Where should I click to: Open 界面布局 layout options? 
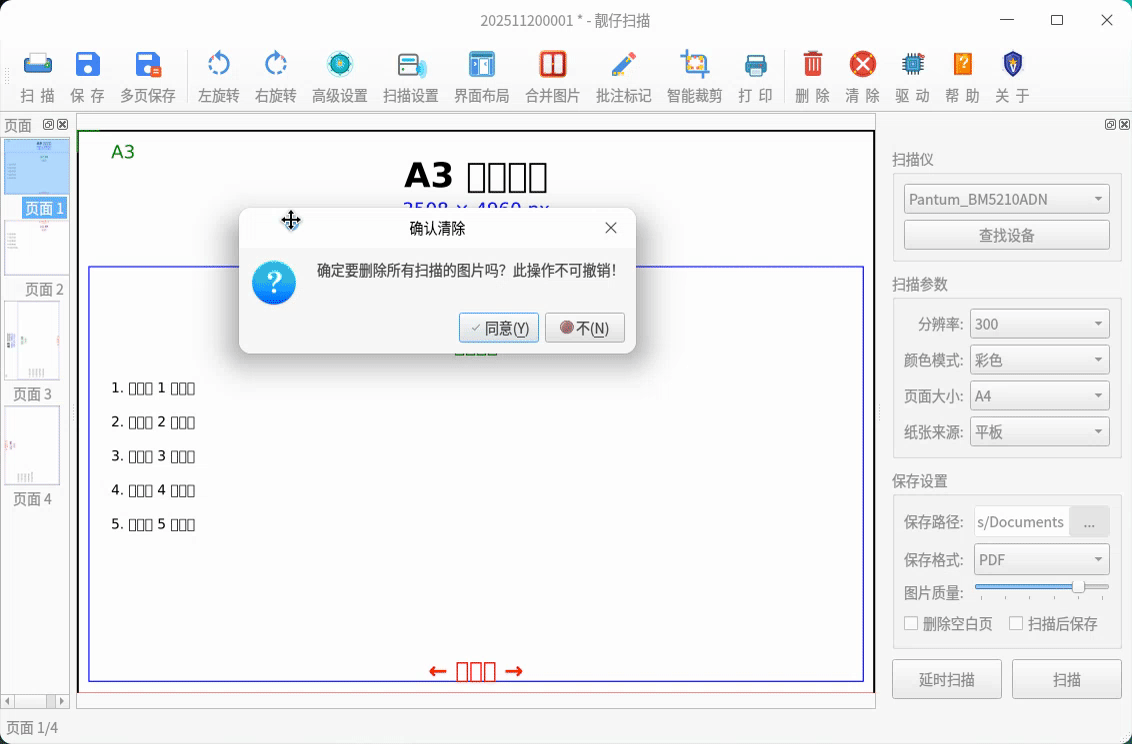click(482, 76)
